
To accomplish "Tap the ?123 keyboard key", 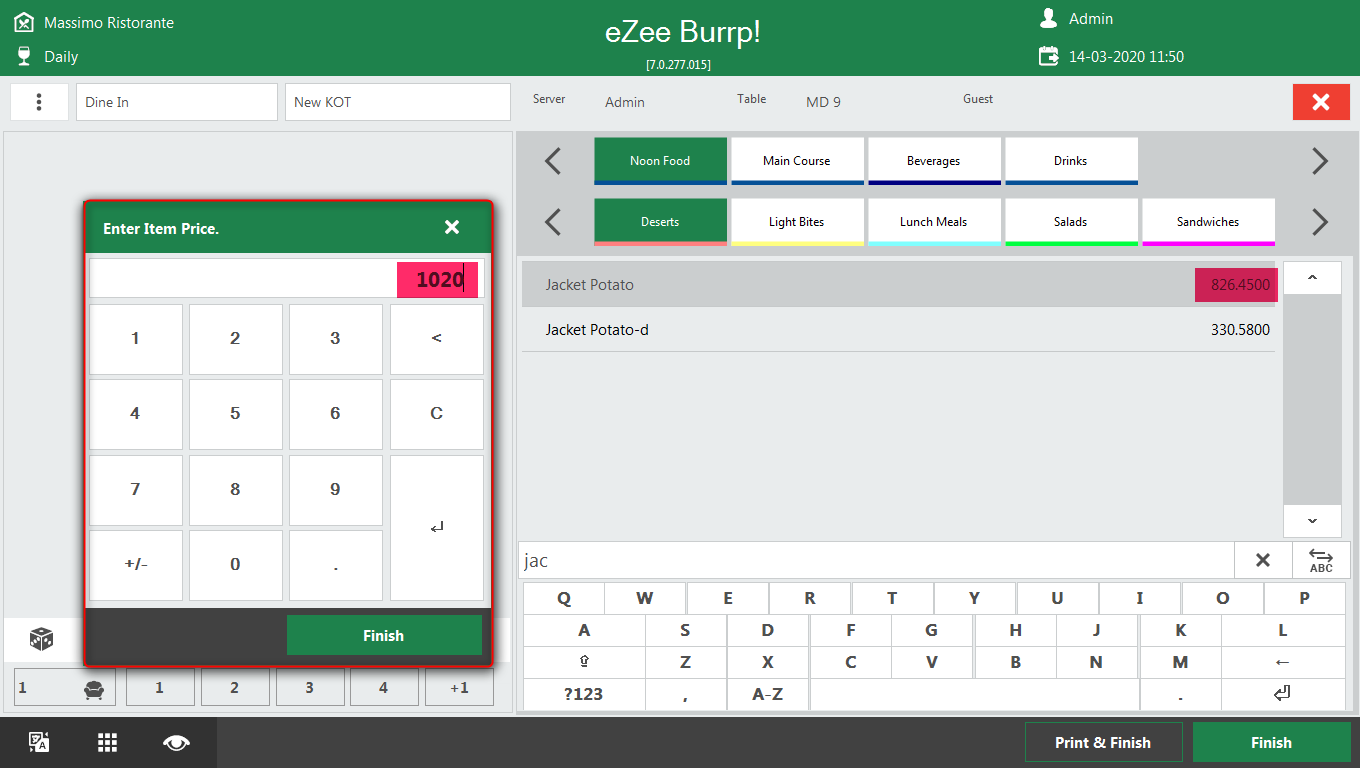I will (584, 693).
